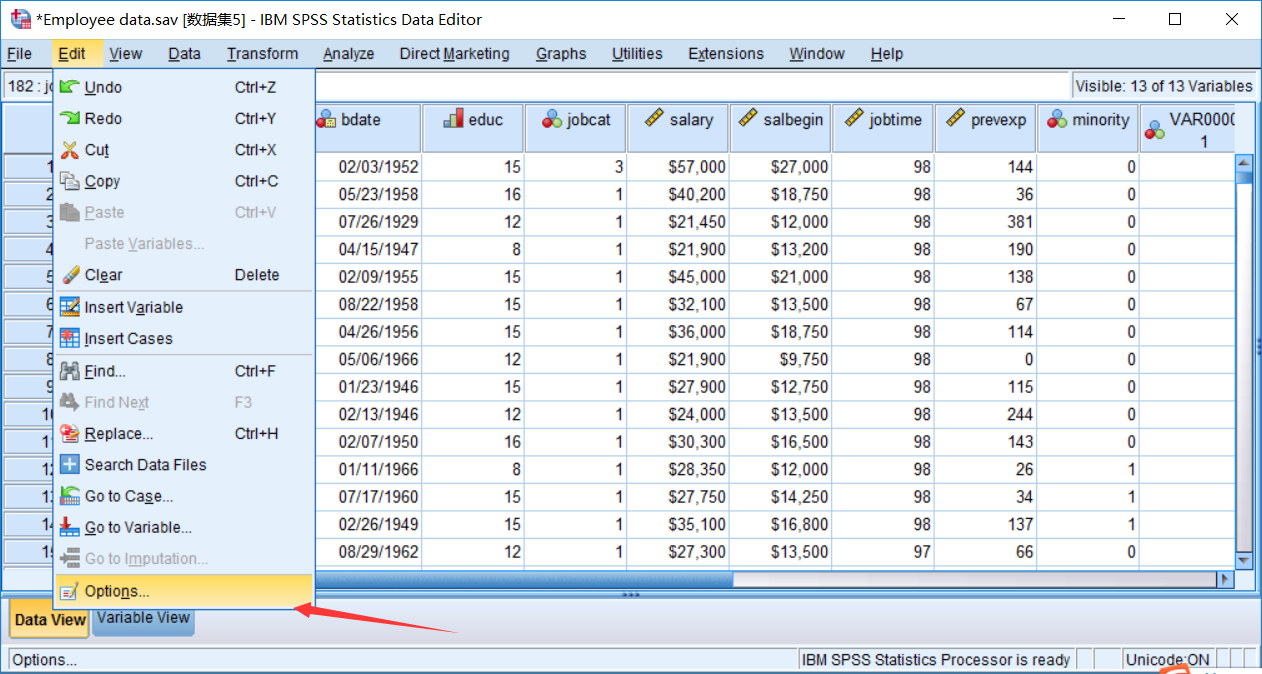Click the vertical scrollbar down arrow
The width and height of the screenshot is (1262, 674).
coord(1244,560)
